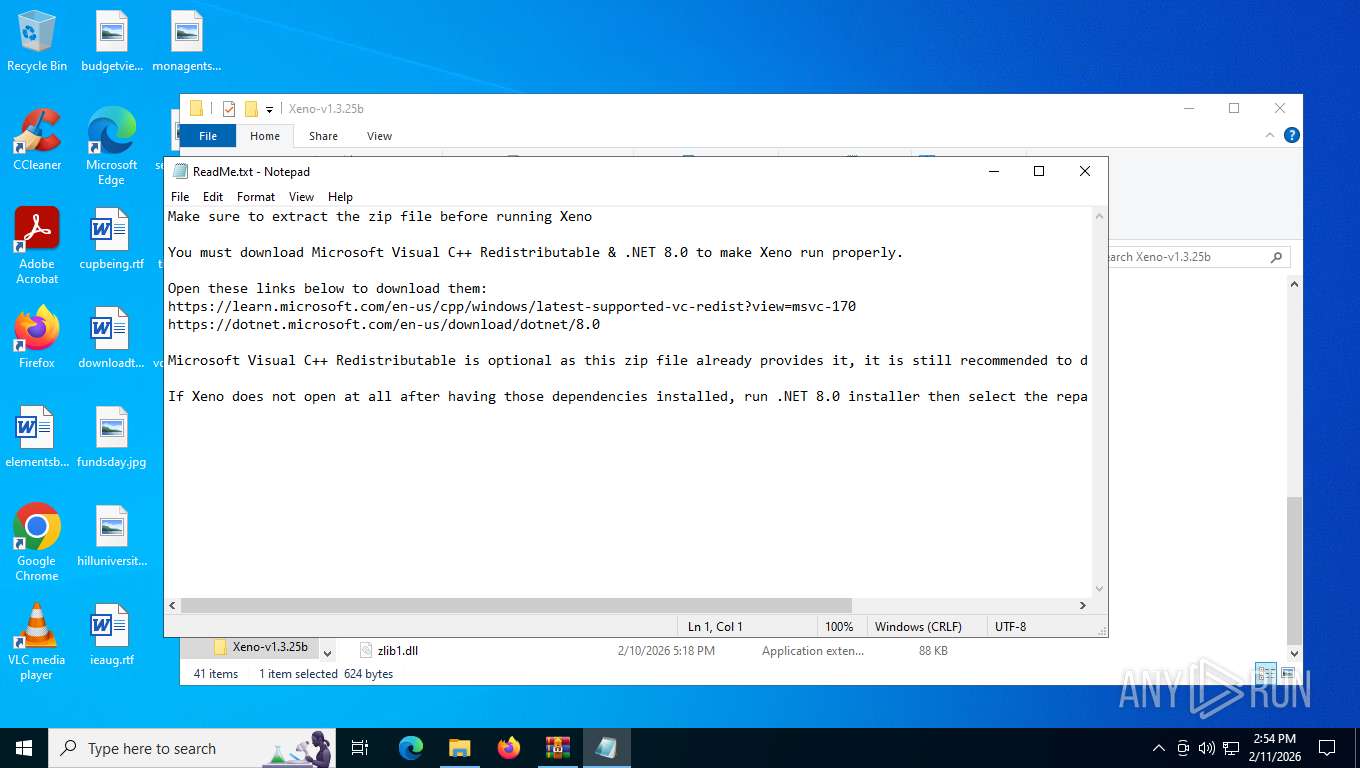Image resolution: width=1360 pixels, height=768 pixels.
Task: Switch to the Home ribbon tab
Action: 265,136
